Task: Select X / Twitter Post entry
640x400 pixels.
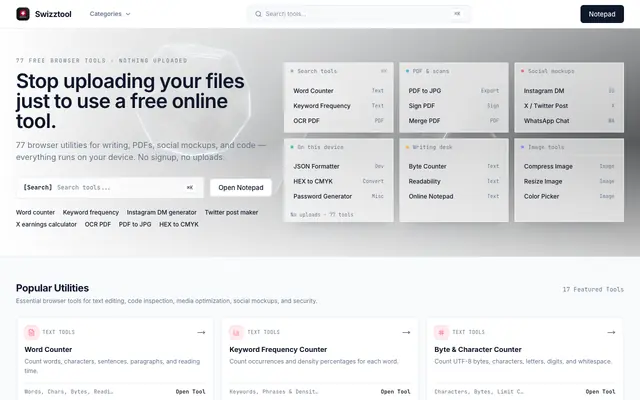Action: [569, 106]
